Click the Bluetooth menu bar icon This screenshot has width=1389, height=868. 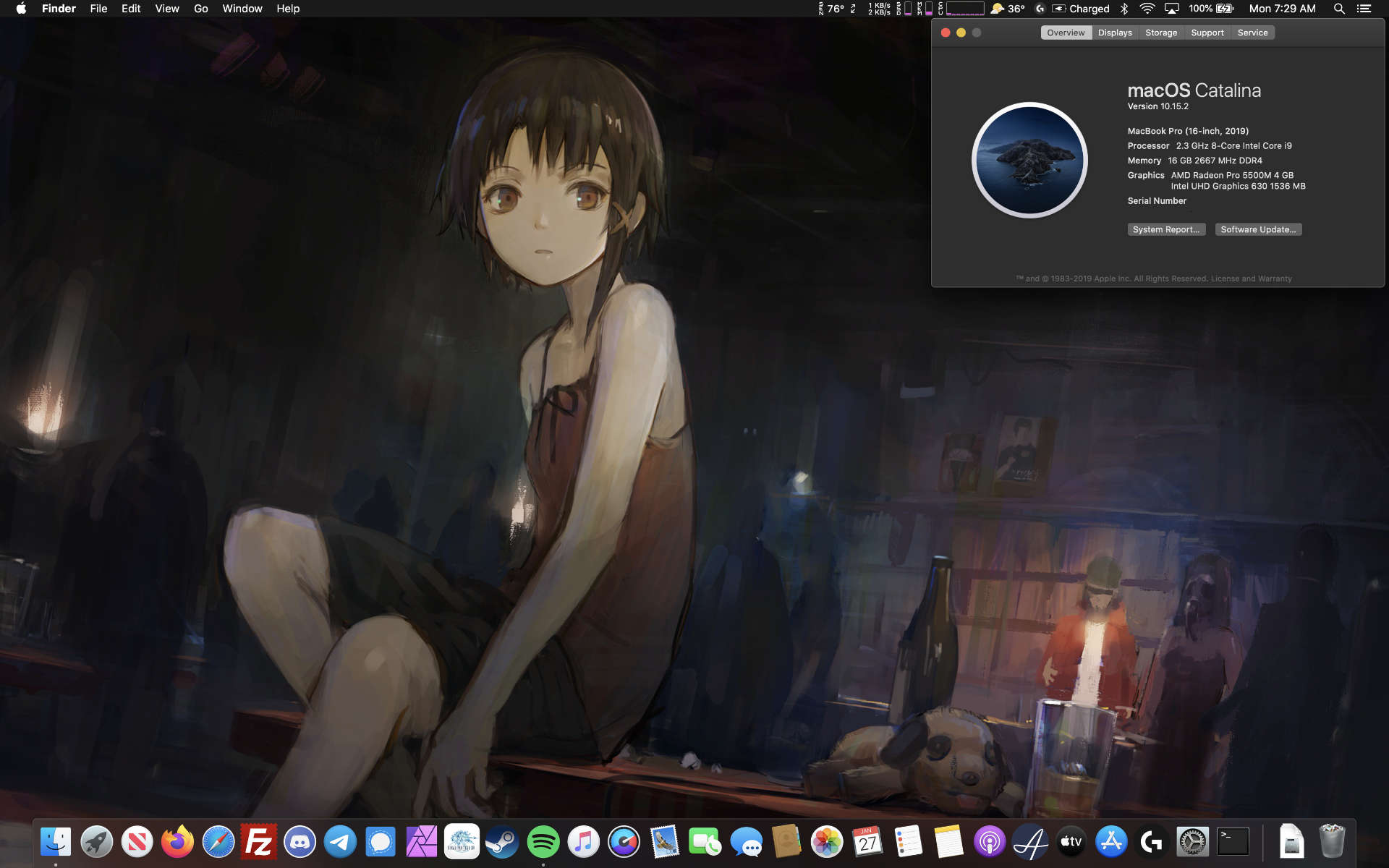(1124, 9)
